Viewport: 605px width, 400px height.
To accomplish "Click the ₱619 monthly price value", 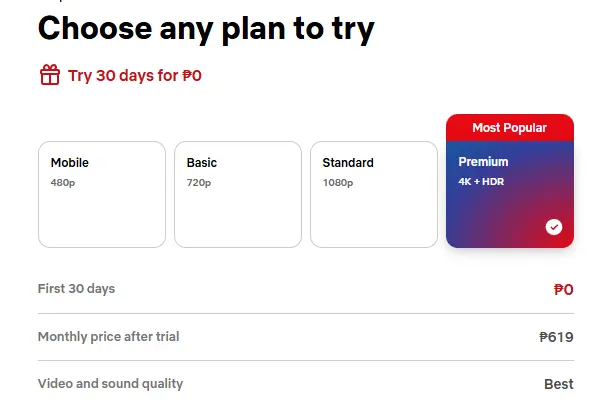I will click(x=556, y=337).
